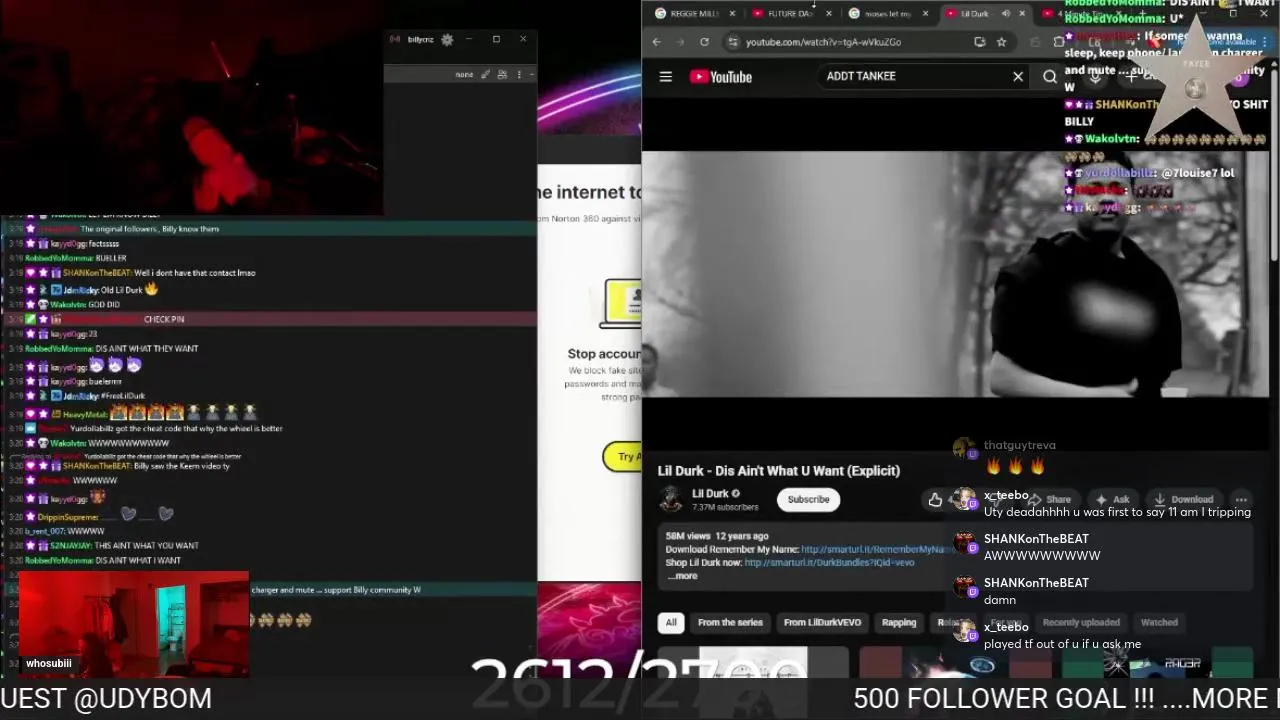Go to YouTube home via logo
Viewport: 1280px width, 720px height.
(x=720, y=77)
